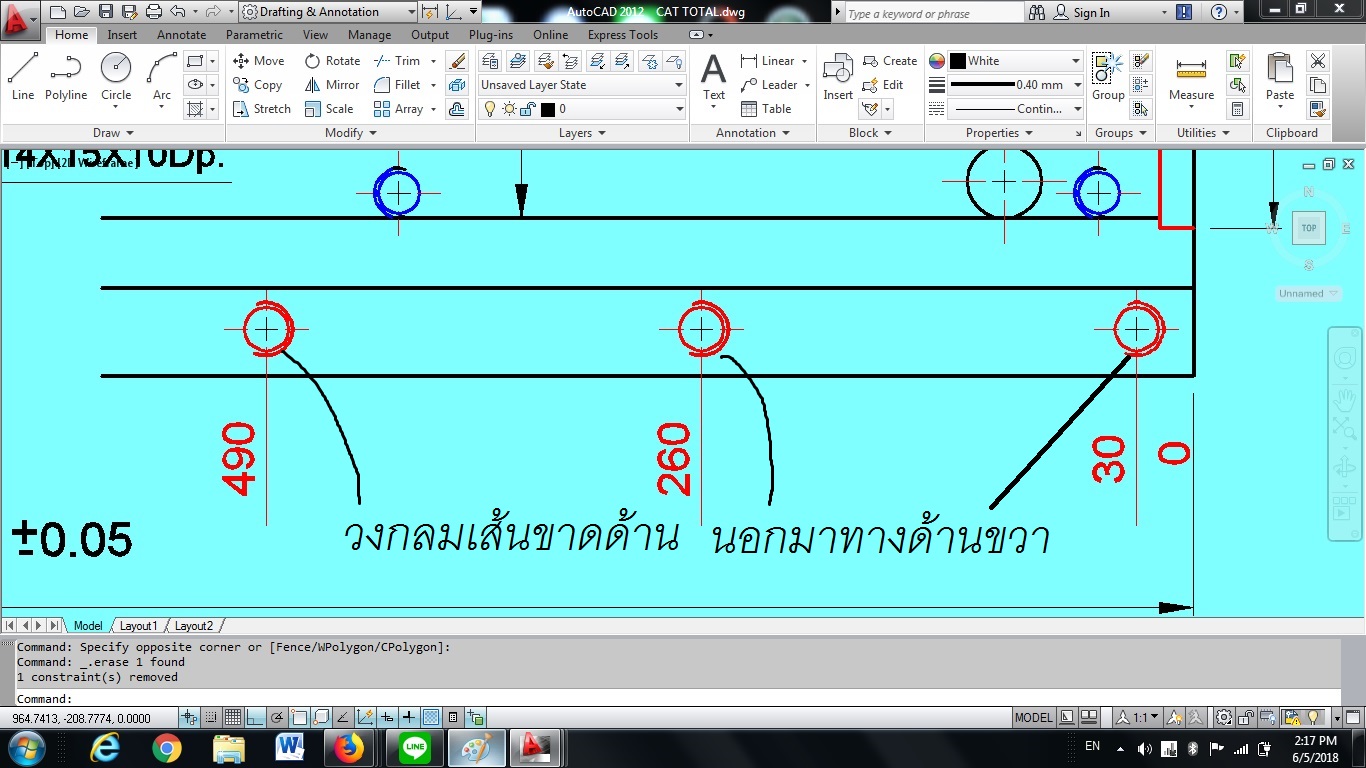Click the Plot printer icon
The image size is (1366, 768).
click(154, 12)
